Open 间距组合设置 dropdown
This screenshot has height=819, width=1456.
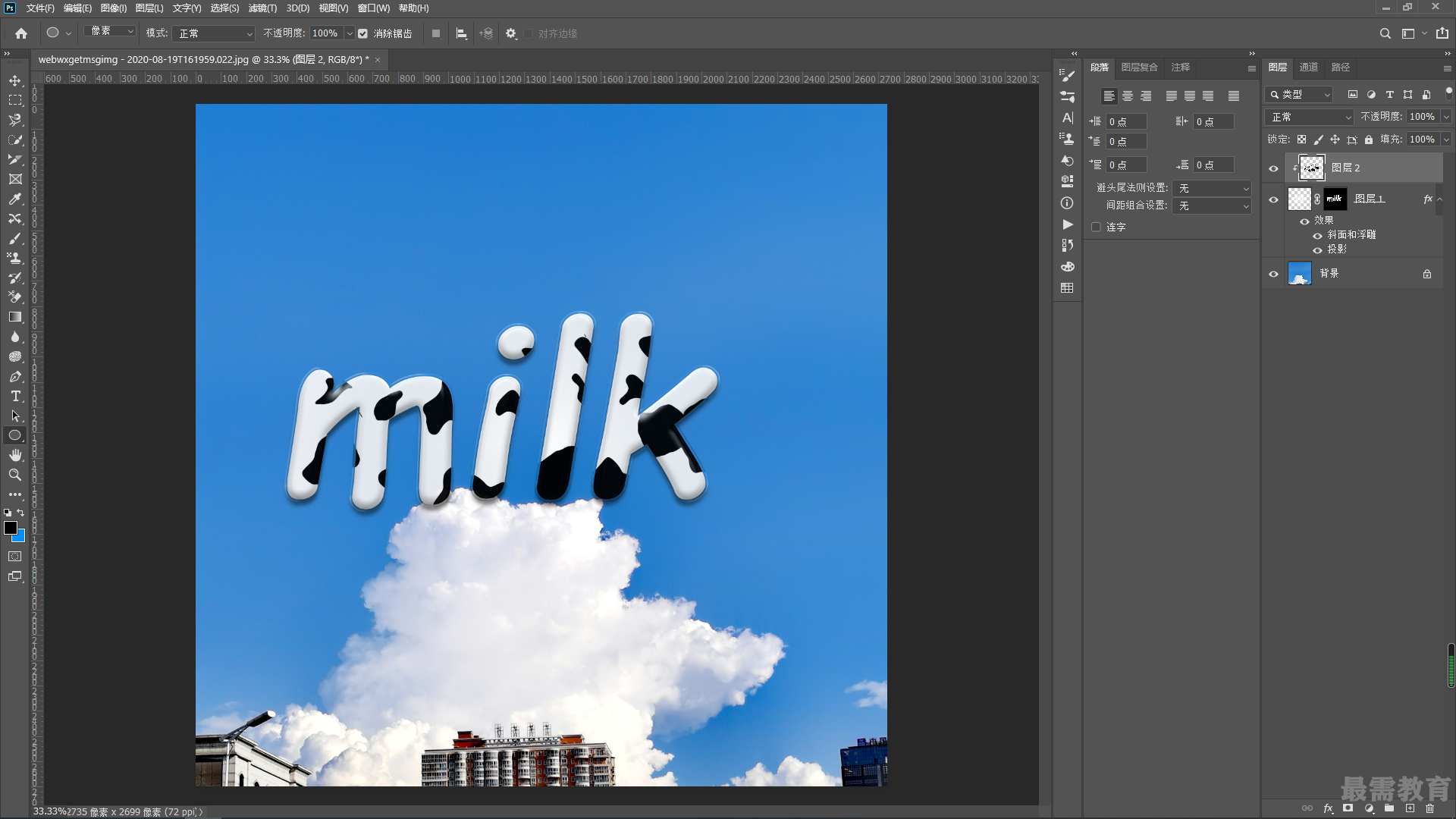tap(1212, 206)
